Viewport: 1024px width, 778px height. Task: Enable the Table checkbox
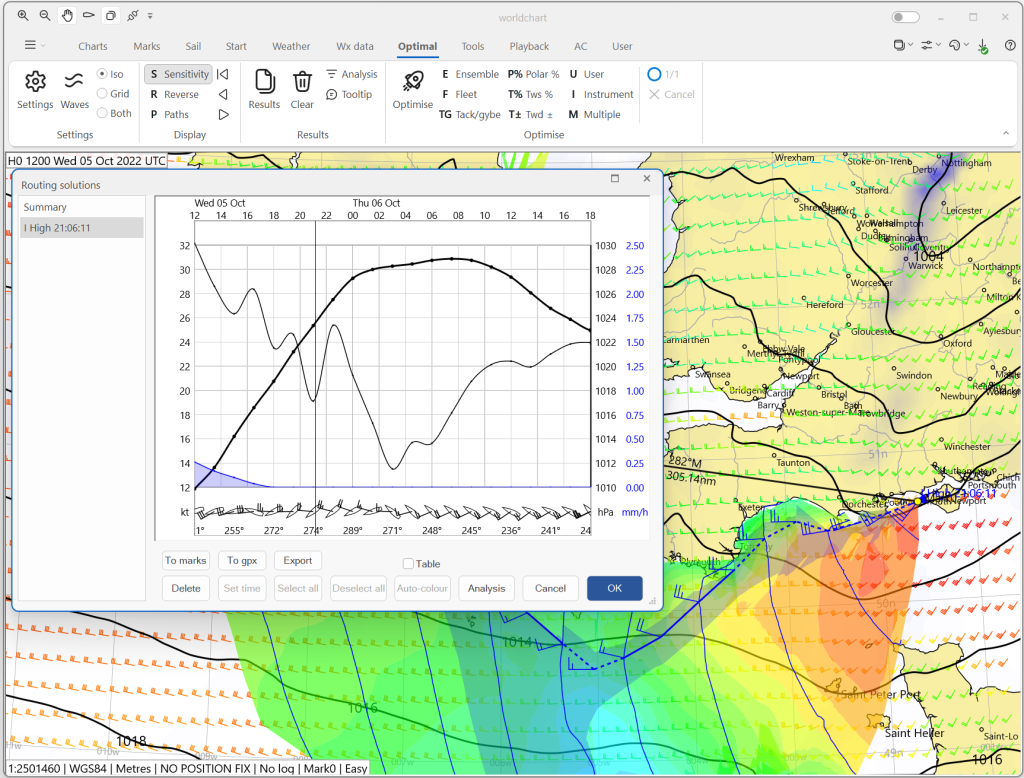tap(408, 564)
